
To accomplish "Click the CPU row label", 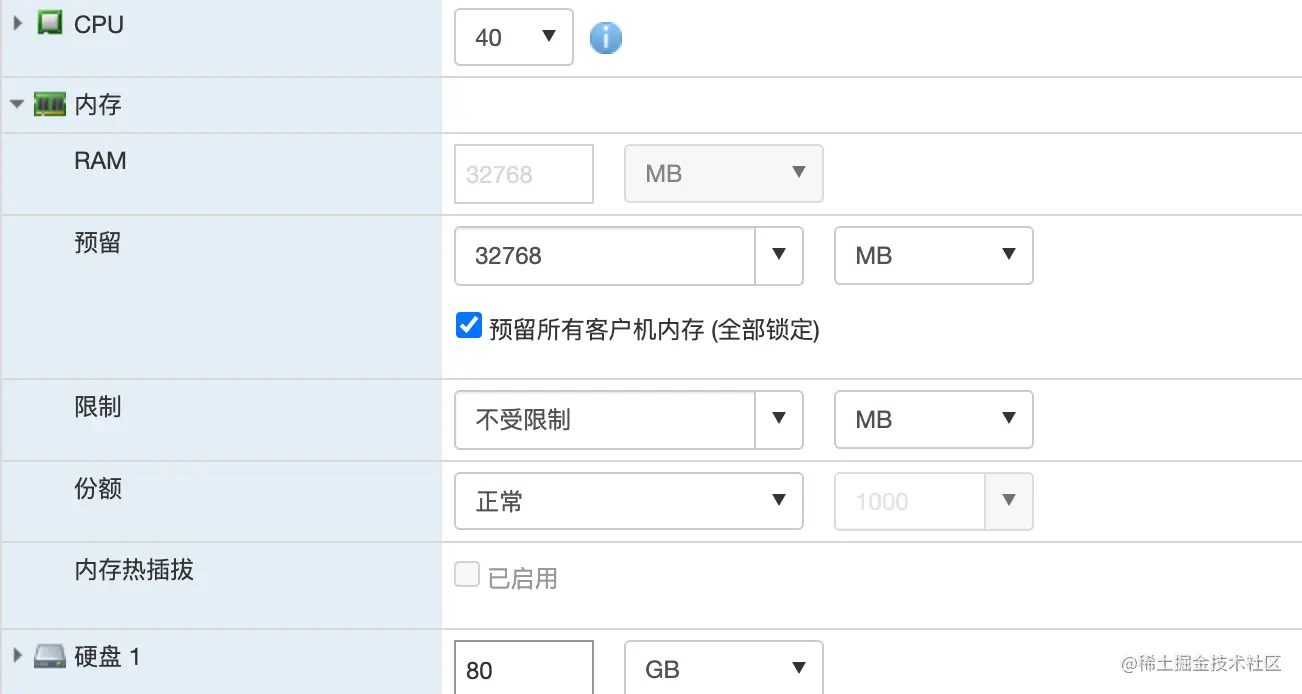I will tap(99, 24).
